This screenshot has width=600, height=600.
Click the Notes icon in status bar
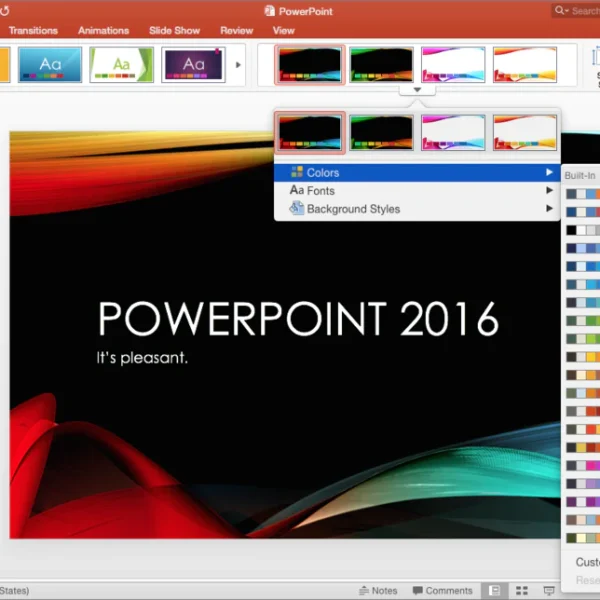[364, 590]
